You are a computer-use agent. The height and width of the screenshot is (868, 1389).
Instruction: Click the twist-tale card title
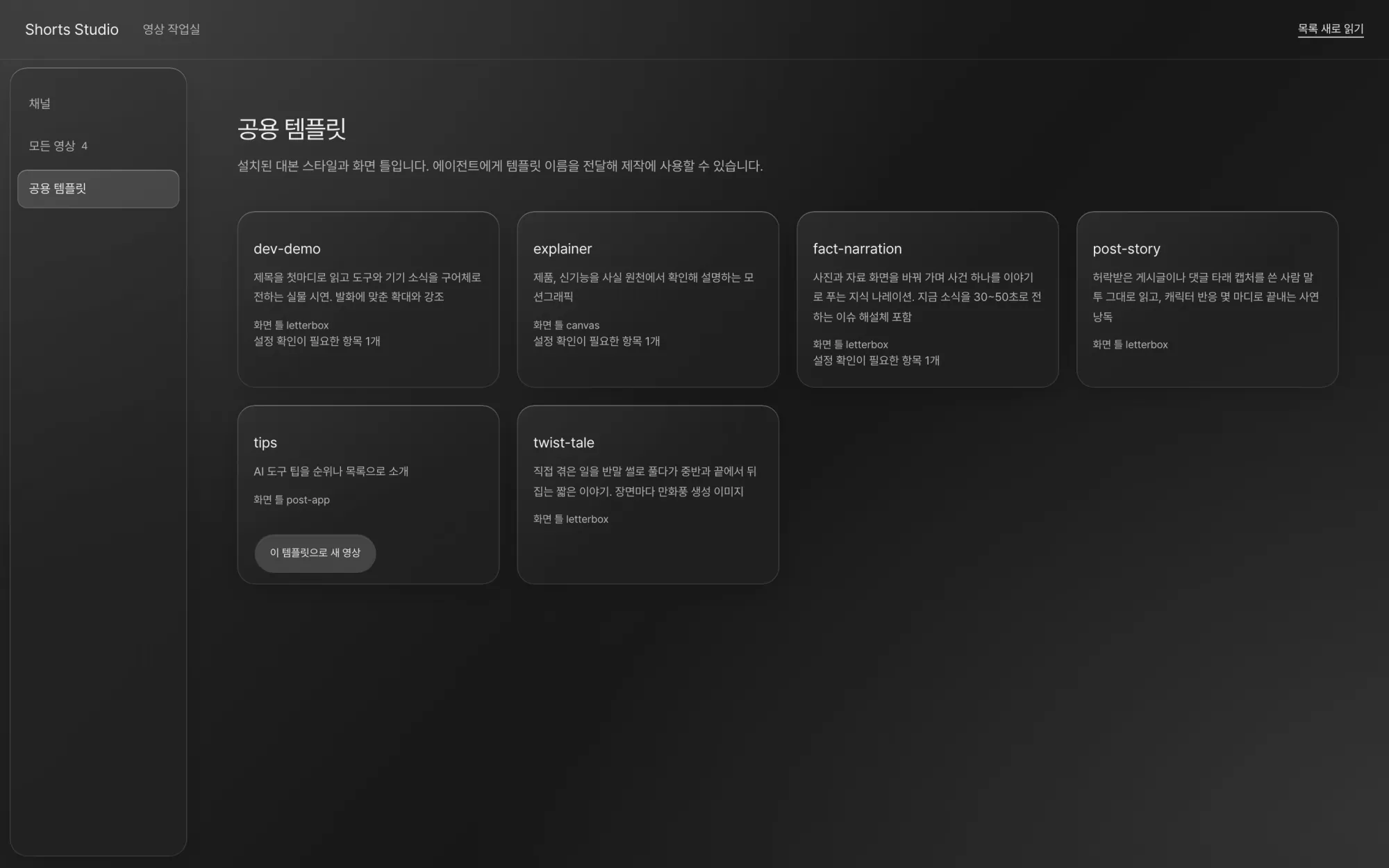point(563,442)
